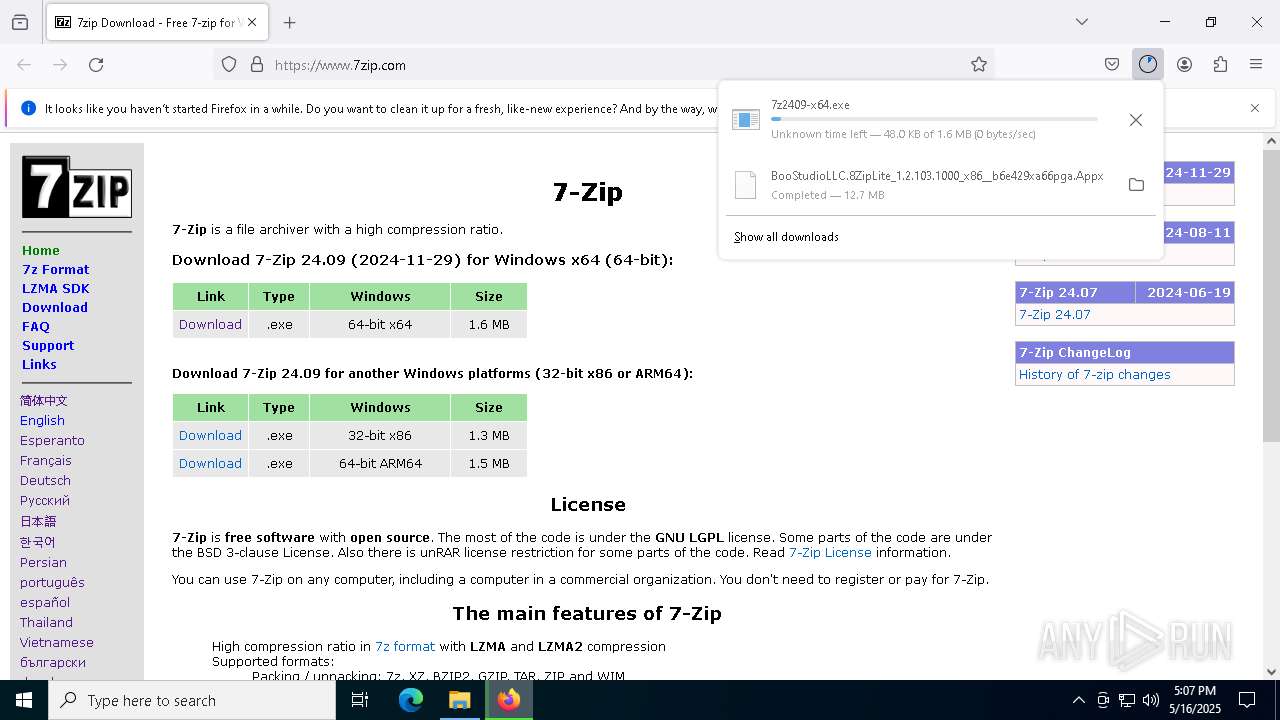1280x720 pixels.
Task: Switch to the 7zip Download tab
Action: click(156, 22)
